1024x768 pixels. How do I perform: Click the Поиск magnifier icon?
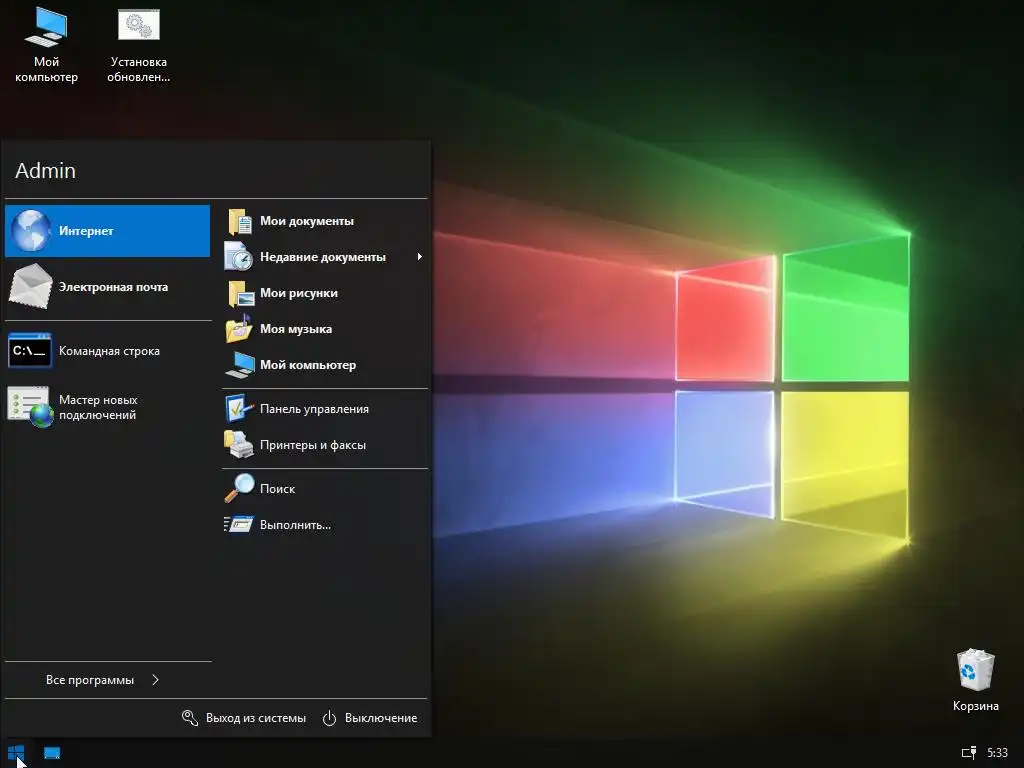tap(239, 488)
